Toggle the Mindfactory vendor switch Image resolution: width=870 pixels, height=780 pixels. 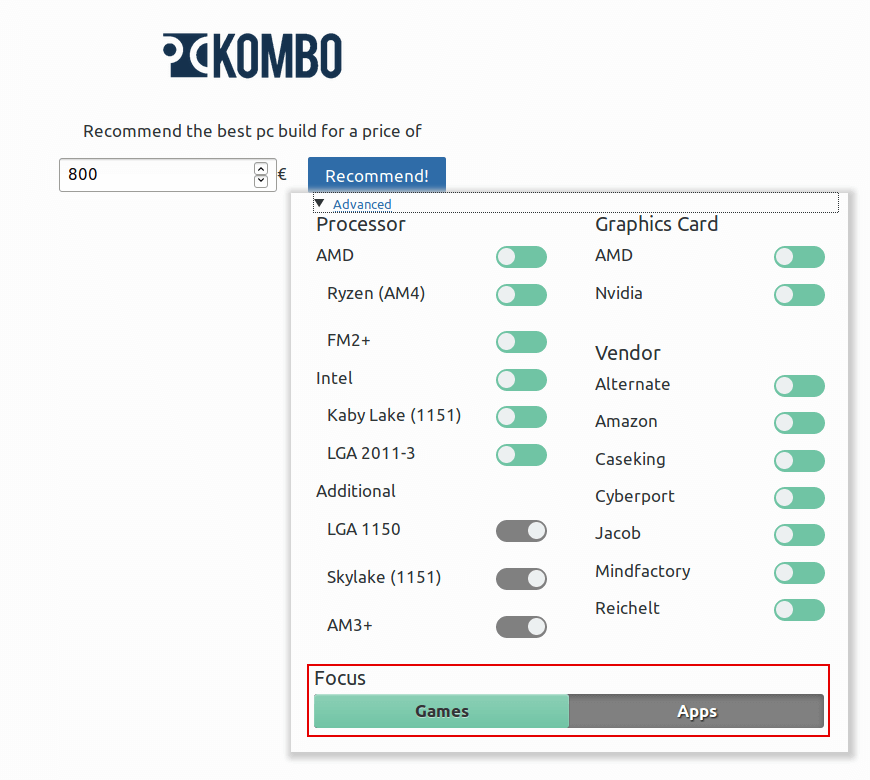pyautogui.click(x=799, y=573)
